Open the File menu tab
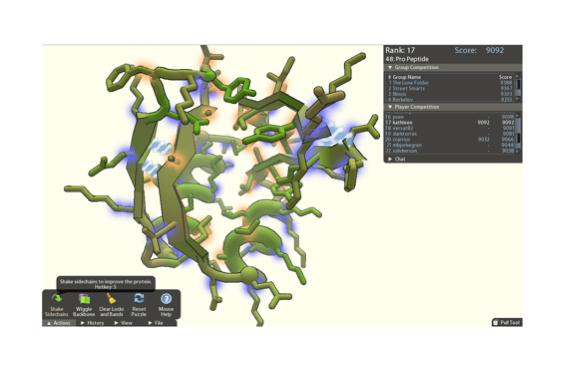572x377 pixels. (156, 323)
